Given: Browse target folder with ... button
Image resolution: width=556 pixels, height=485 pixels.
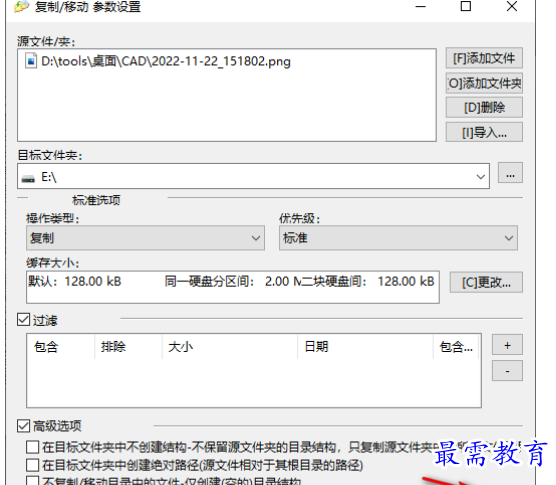Looking at the screenshot, I should coord(510,173).
